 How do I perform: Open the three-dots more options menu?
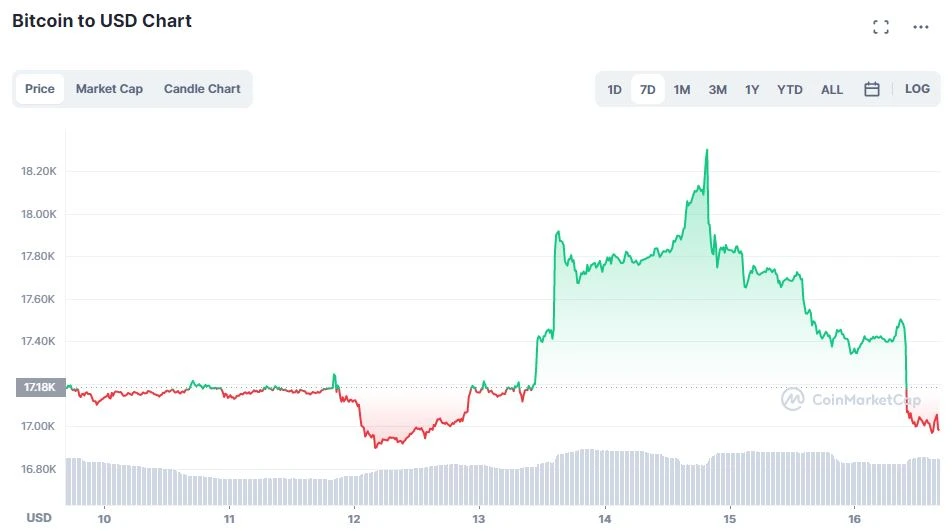click(921, 27)
